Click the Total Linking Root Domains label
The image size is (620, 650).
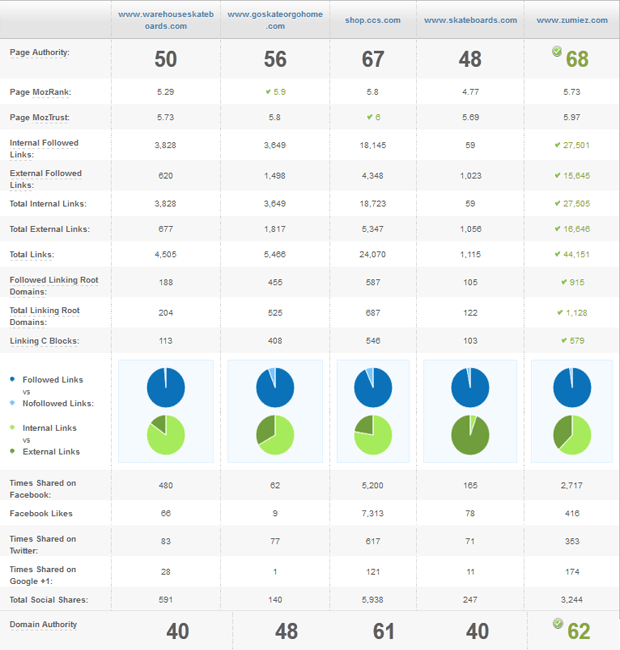tap(44, 316)
